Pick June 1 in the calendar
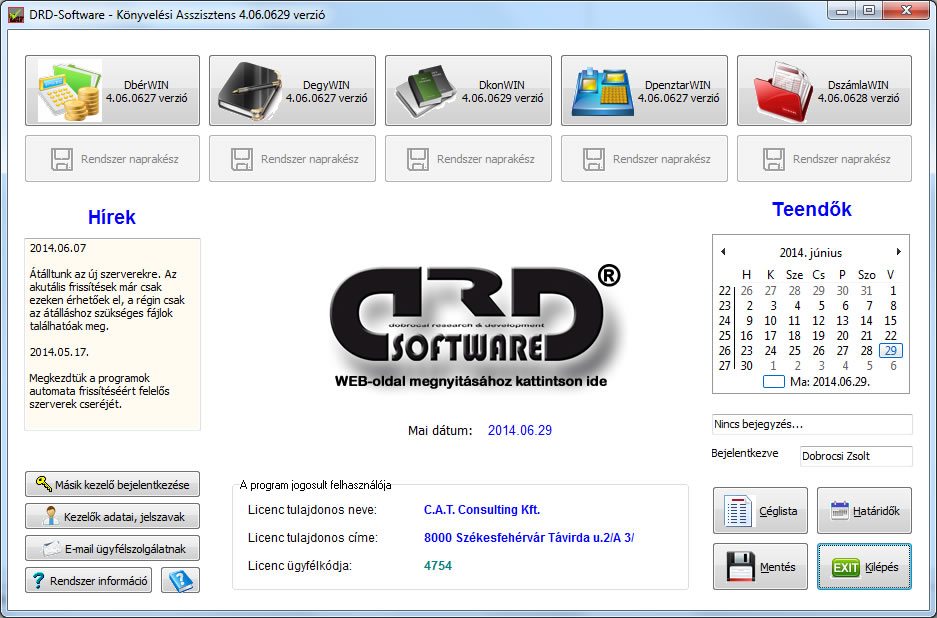The width and height of the screenshot is (937, 618). point(893,291)
